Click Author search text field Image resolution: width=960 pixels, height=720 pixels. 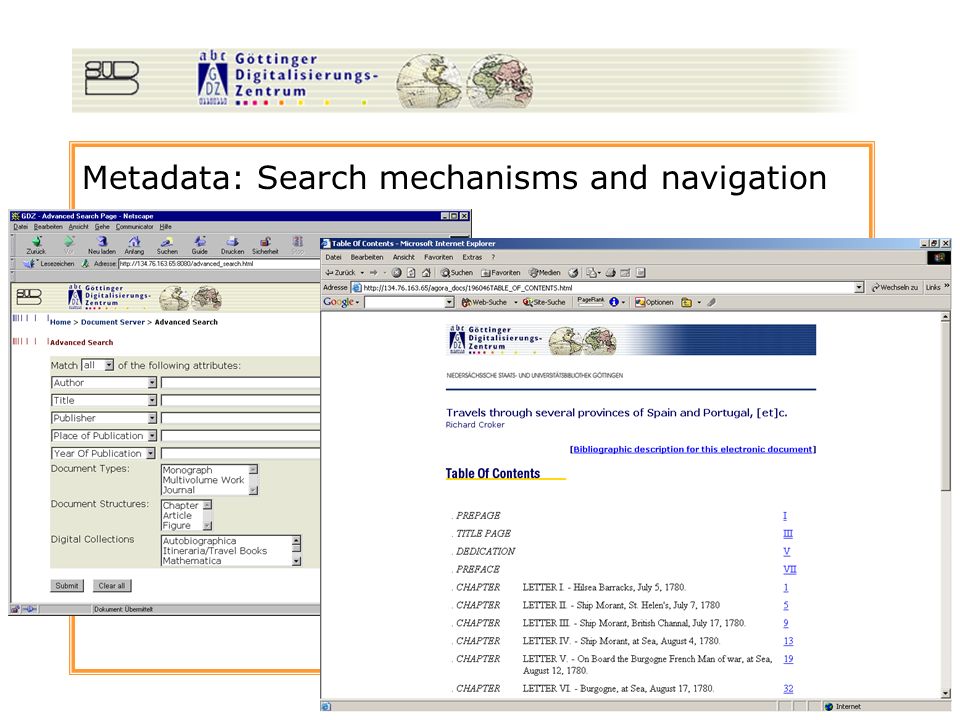point(240,383)
